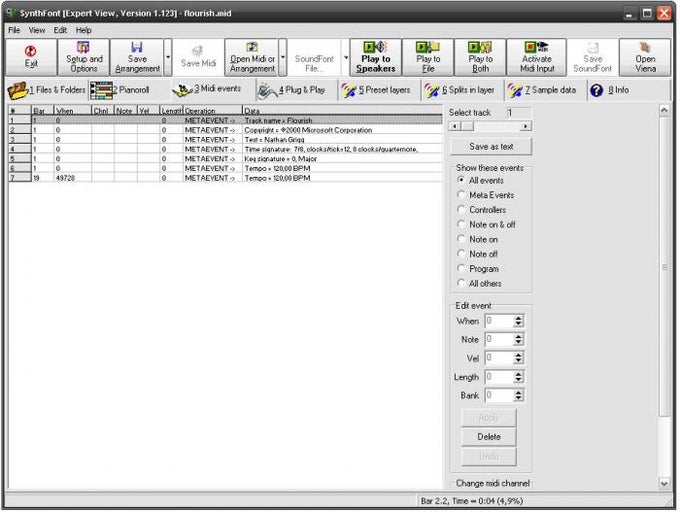Click the Note spinner arrows
Image resolution: width=680 pixels, height=512 pixels.
tap(518, 339)
